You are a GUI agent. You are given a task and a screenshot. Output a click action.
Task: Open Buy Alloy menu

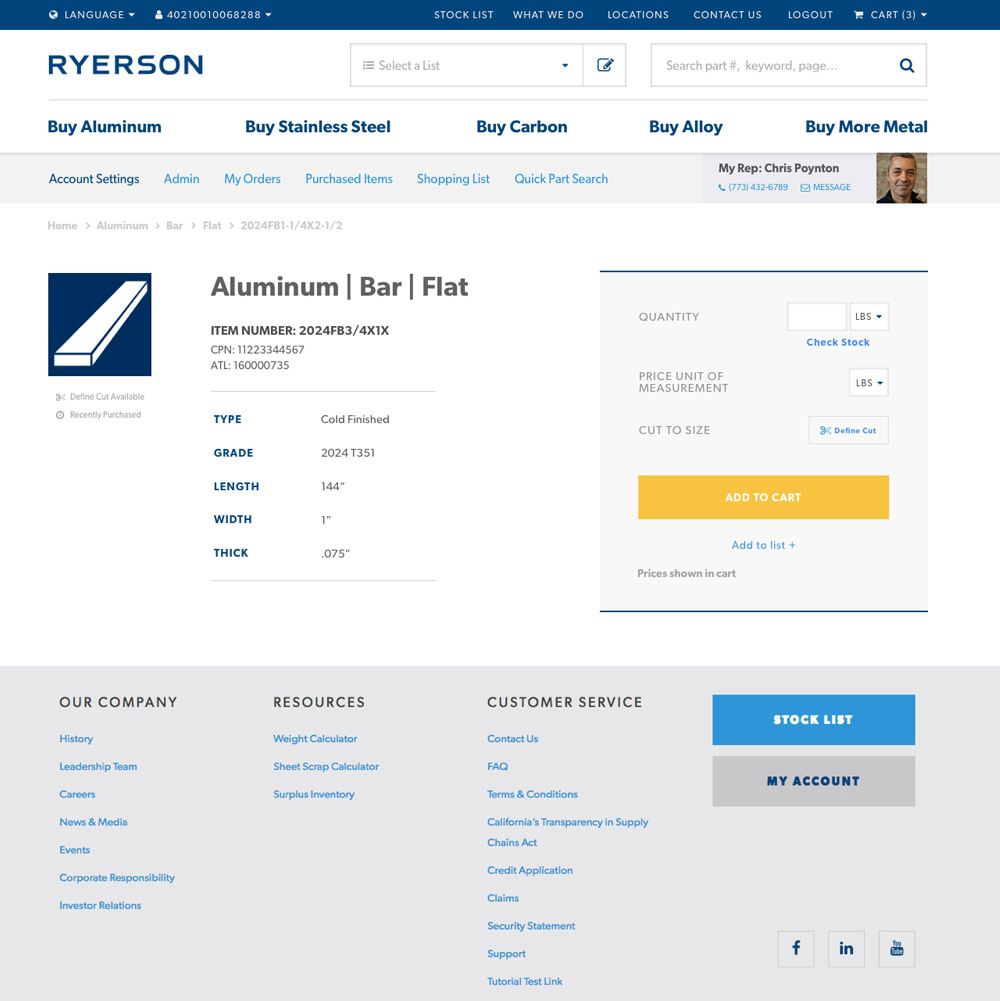click(685, 126)
